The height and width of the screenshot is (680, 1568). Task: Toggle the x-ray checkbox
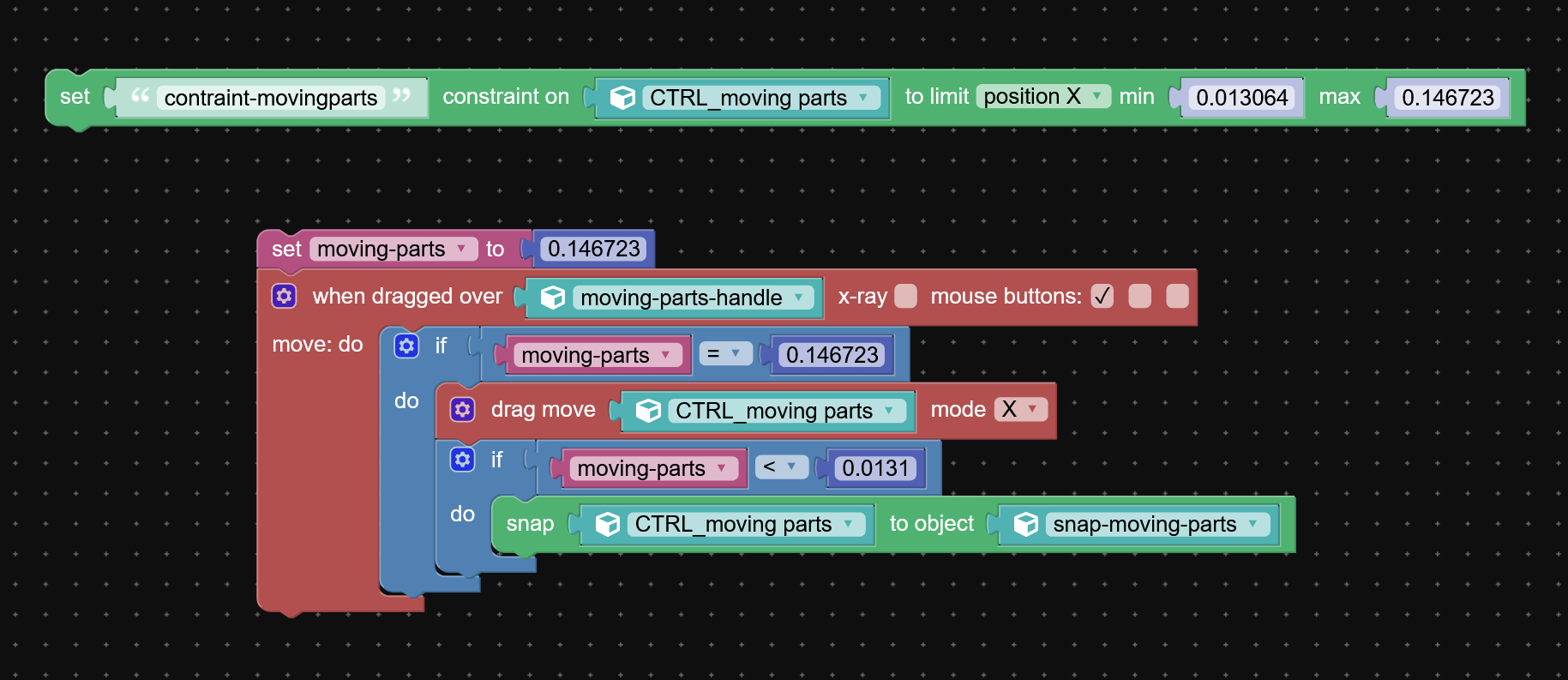coord(905,296)
